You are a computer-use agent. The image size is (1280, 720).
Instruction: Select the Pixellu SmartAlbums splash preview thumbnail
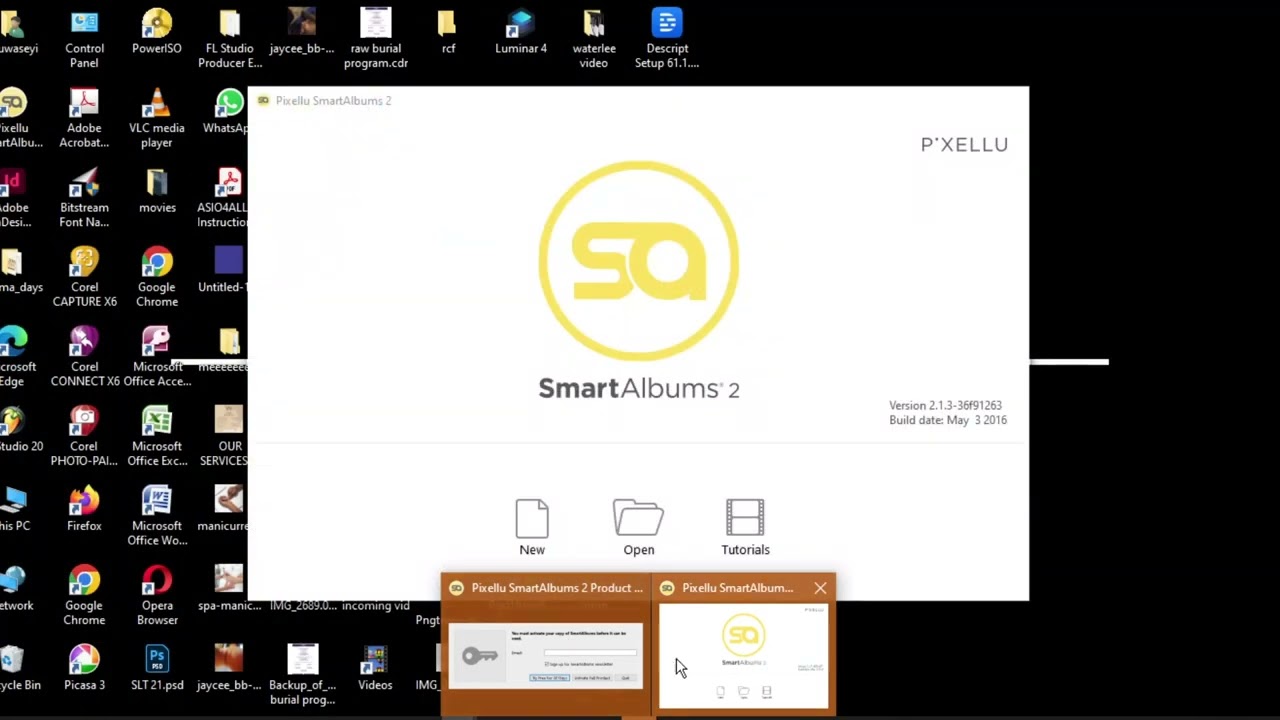[743, 655]
